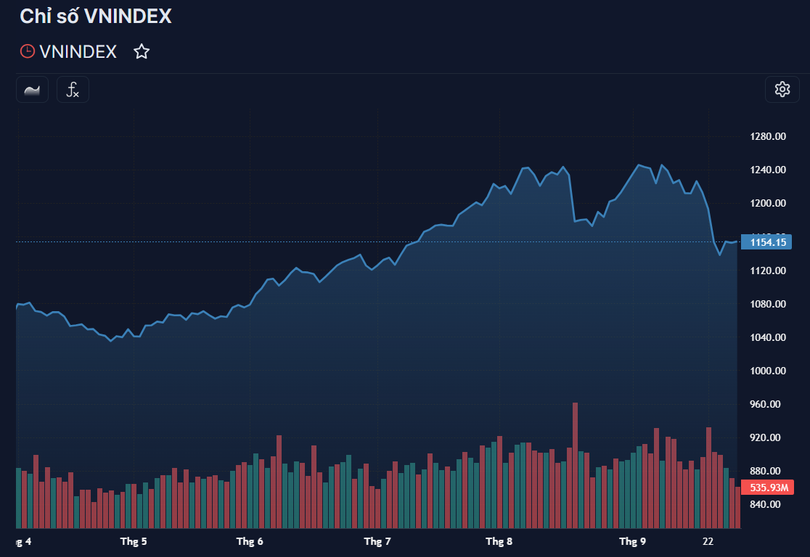This screenshot has width=810, height=557.
Task: Select the Thg 9 marker on time axis
Action: (631, 541)
